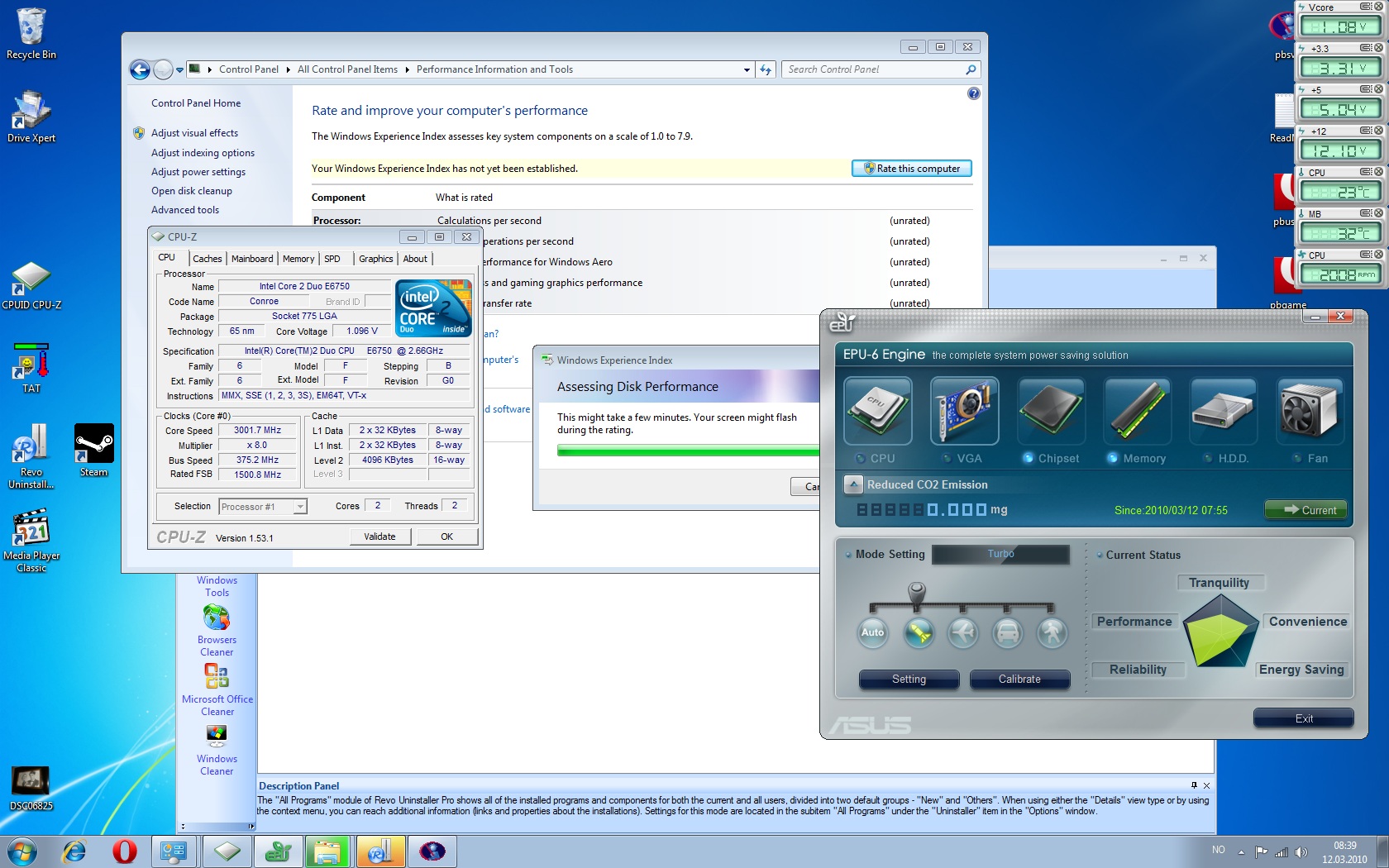Close the Revo Description Panel

1206,785
